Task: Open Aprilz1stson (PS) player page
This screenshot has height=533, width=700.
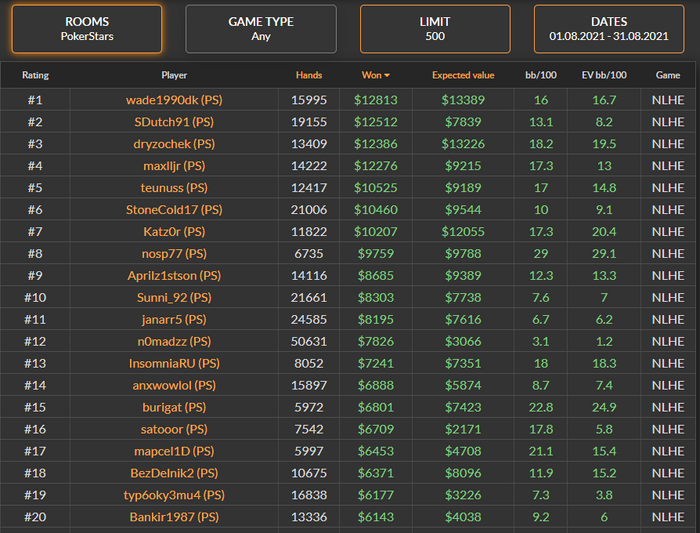Action: tap(174, 276)
